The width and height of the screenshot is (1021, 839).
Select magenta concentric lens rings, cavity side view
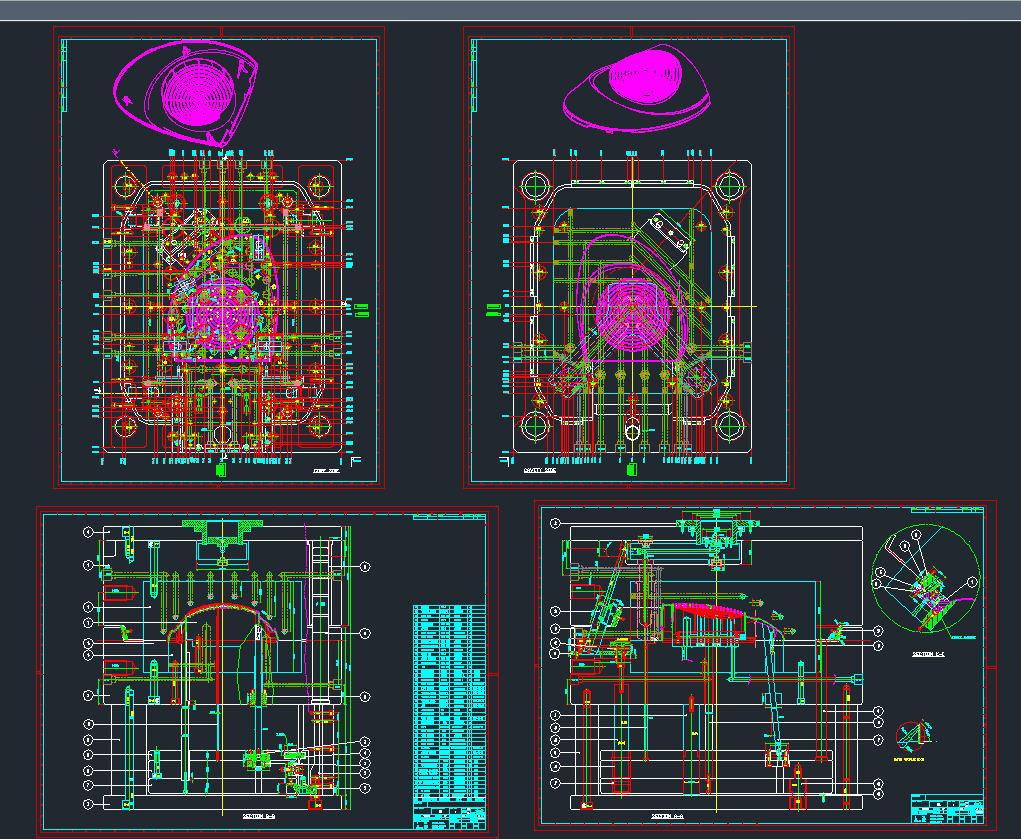click(x=632, y=315)
